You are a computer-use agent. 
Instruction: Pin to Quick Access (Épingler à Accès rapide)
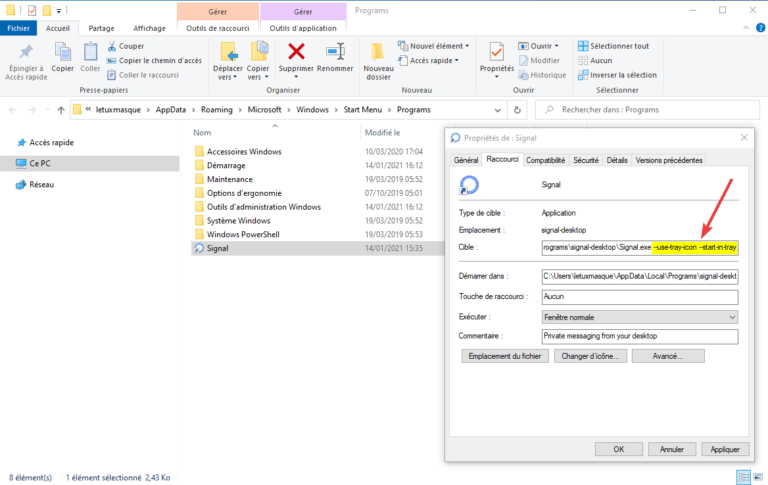pos(26,62)
